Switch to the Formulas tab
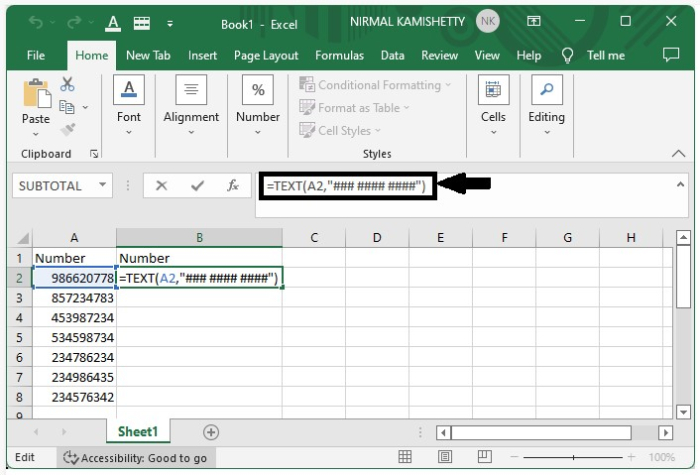The width and height of the screenshot is (700, 475). (339, 55)
